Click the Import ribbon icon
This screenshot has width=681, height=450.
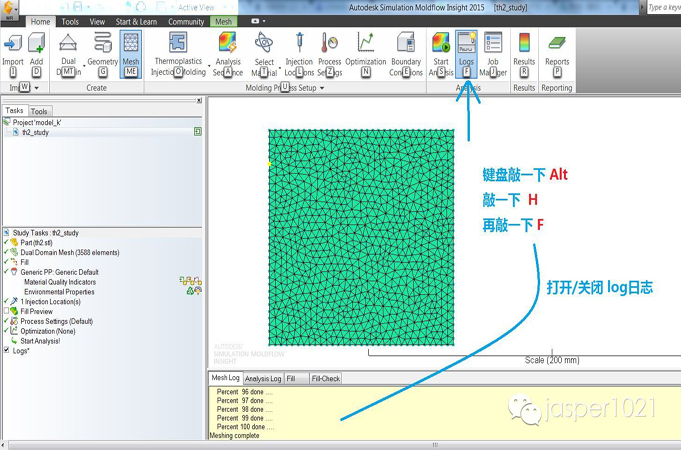(13, 44)
